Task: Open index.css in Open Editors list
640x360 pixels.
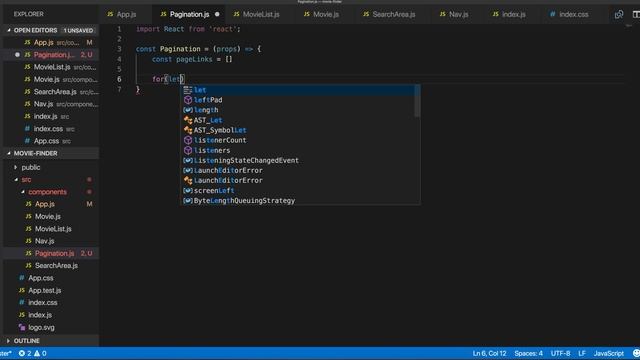Action: pos(51,129)
